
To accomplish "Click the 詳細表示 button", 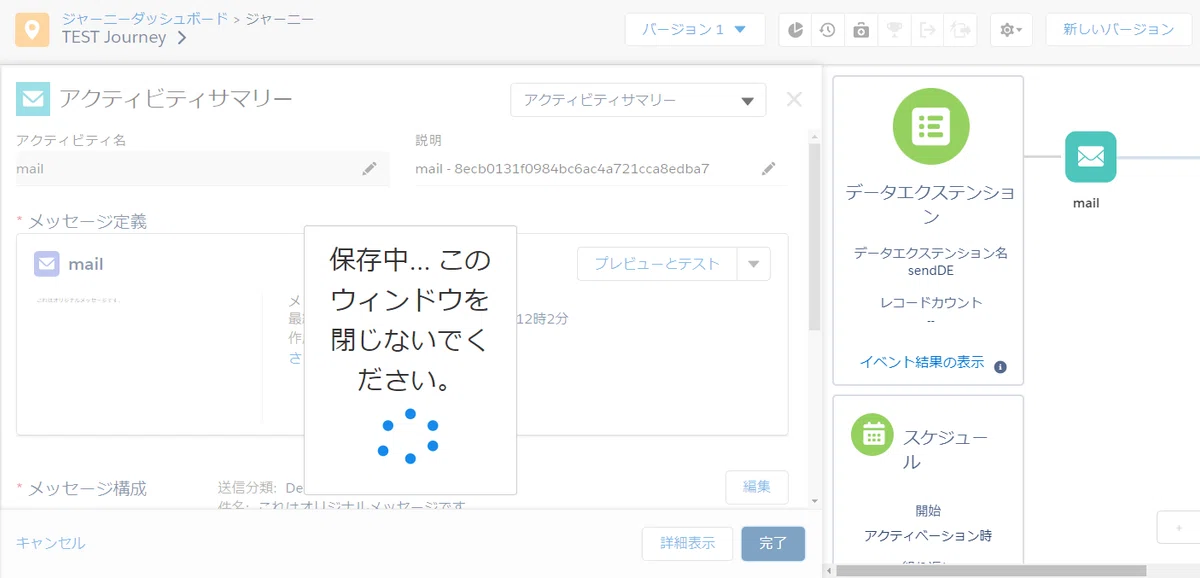I will pyautogui.click(x=688, y=544).
